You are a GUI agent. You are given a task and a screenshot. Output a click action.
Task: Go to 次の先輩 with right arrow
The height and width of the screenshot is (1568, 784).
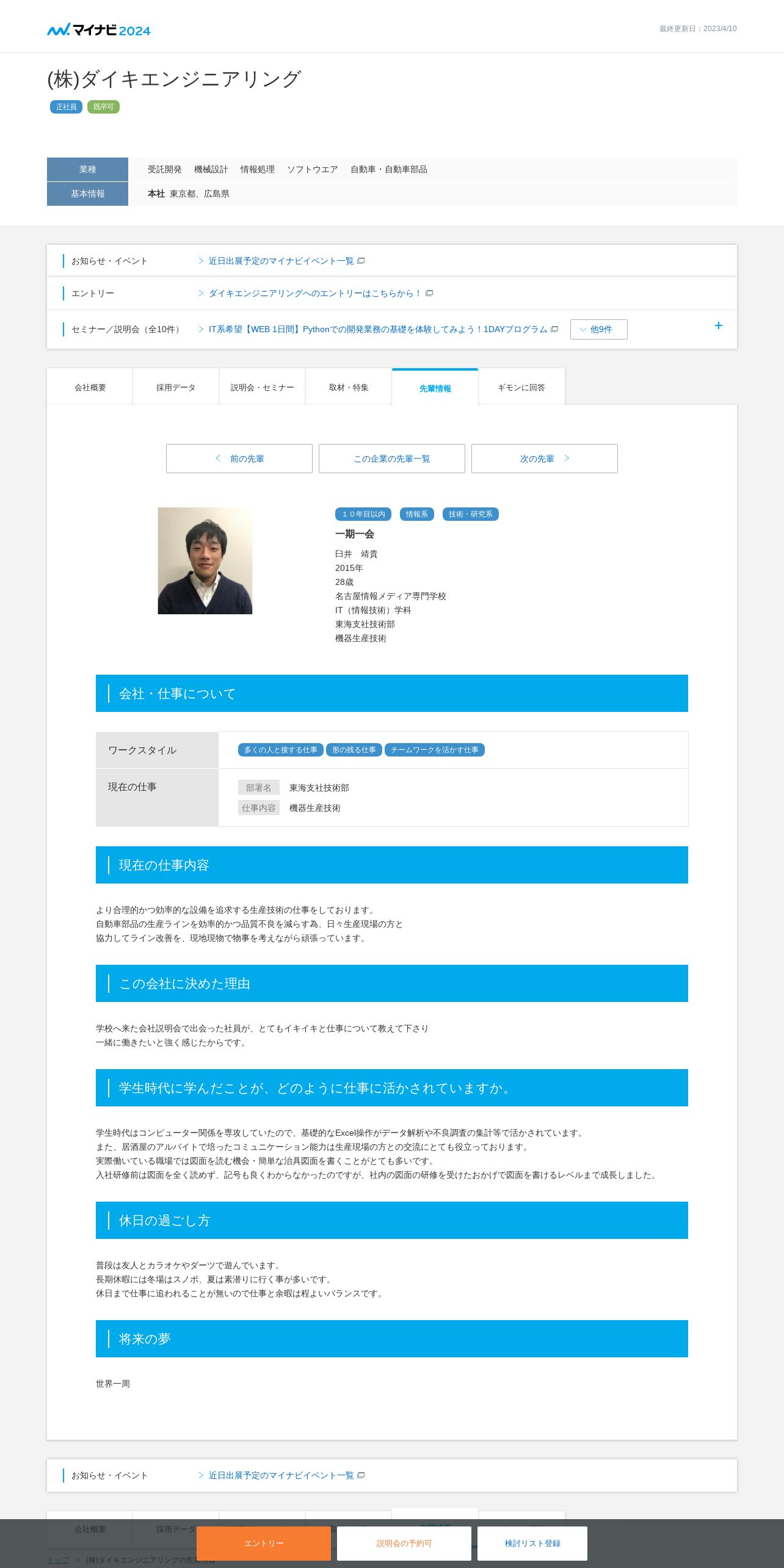tap(545, 459)
